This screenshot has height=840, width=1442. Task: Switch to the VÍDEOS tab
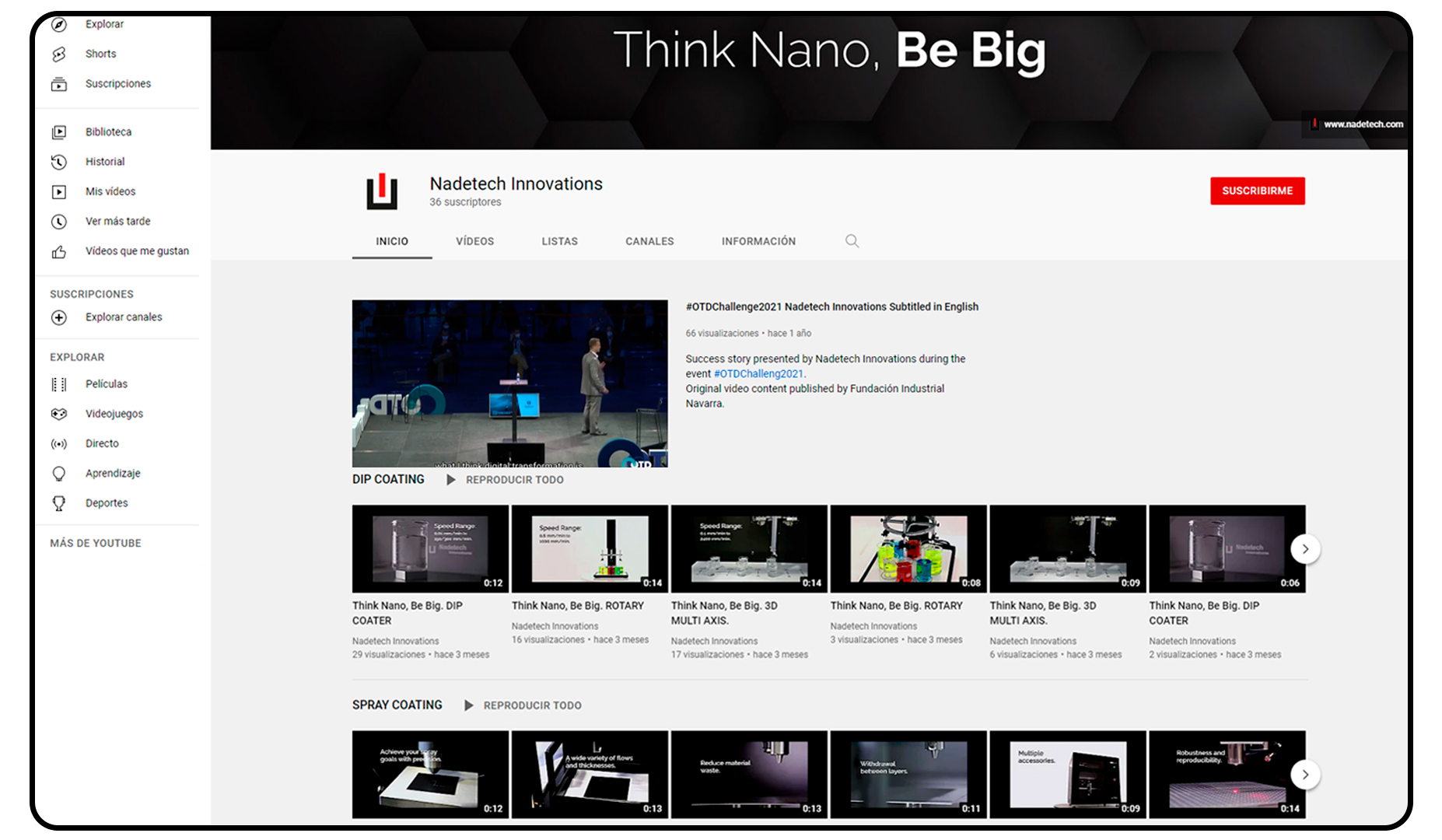[x=474, y=241]
